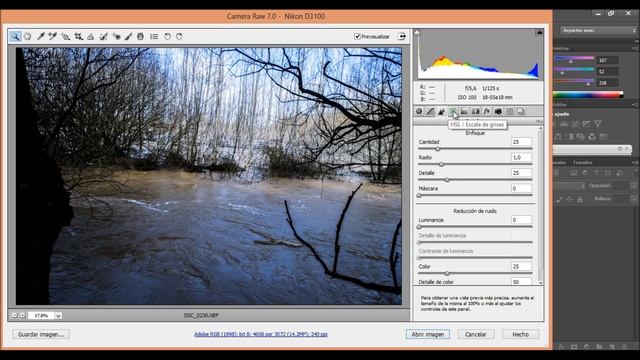The image size is (640, 360).
Task: Click the Luminancia value field
Action: [x=521, y=220]
